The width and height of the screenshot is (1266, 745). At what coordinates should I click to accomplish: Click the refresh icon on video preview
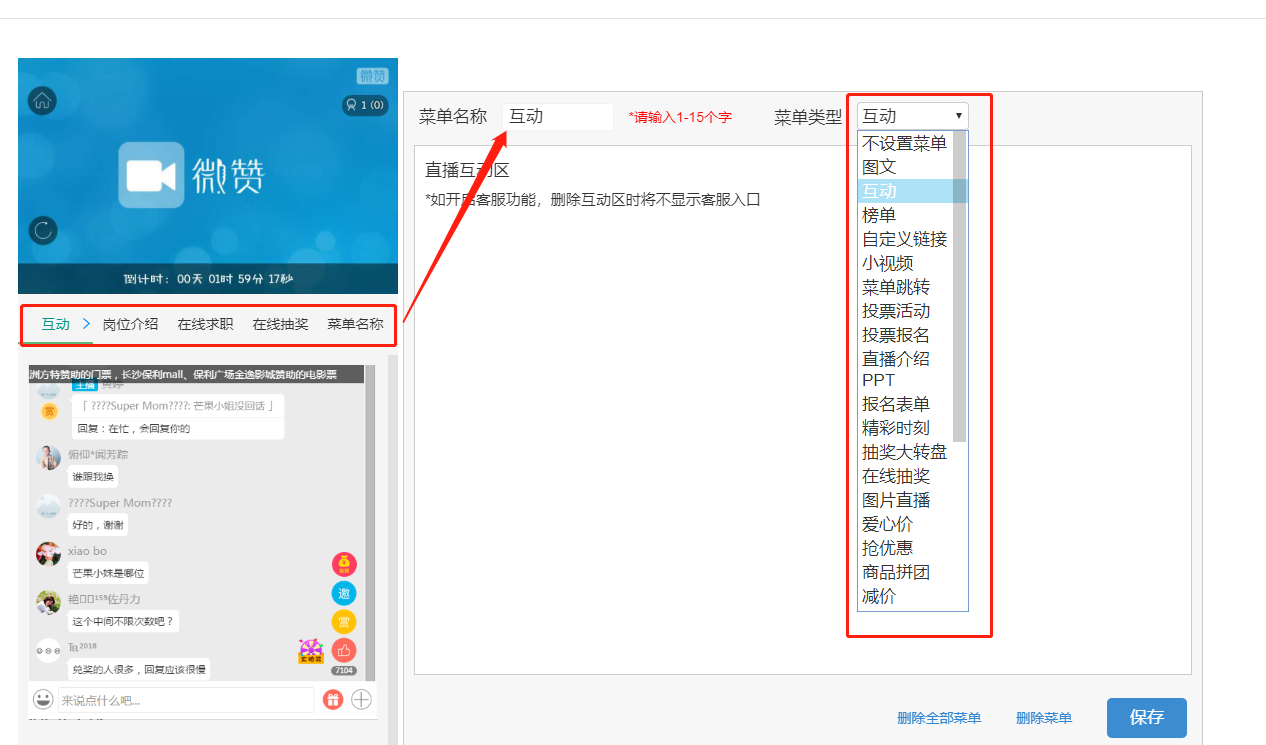click(x=42, y=230)
